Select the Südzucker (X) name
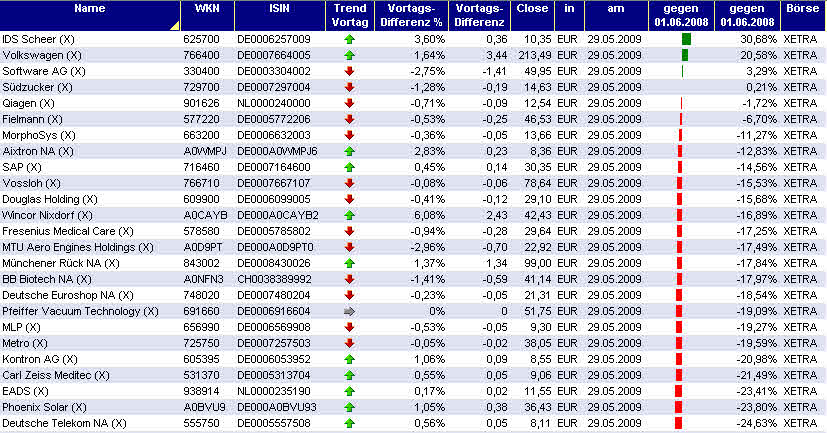 (x=37, y=88)
